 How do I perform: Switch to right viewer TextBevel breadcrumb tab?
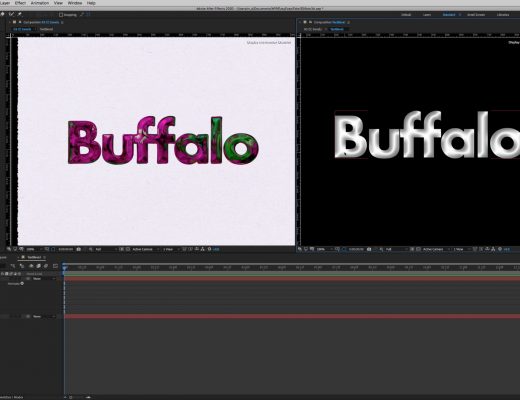pos(337,29)
